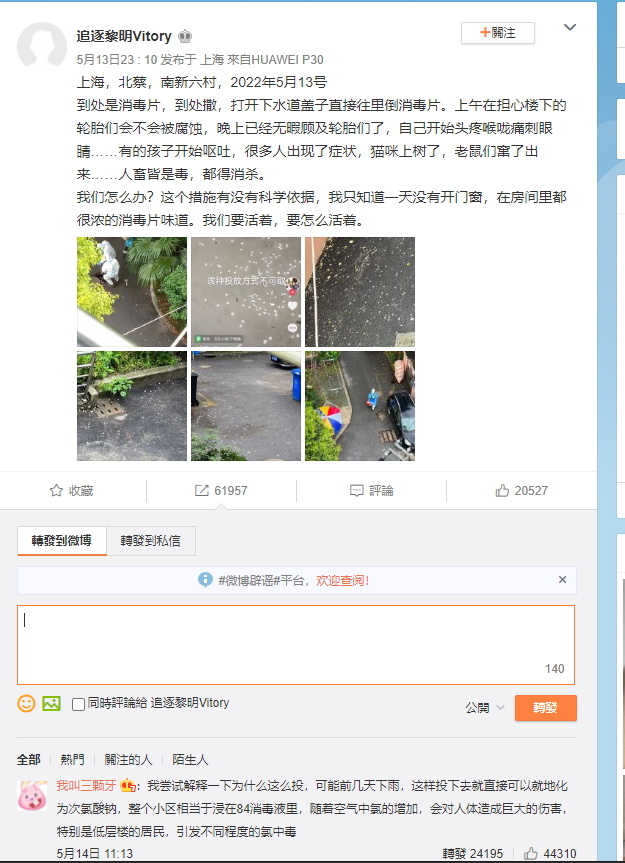Insert an emoji with the smiley icon
The height and width of the screenshot is (863, 625).
tap(26, 703)
